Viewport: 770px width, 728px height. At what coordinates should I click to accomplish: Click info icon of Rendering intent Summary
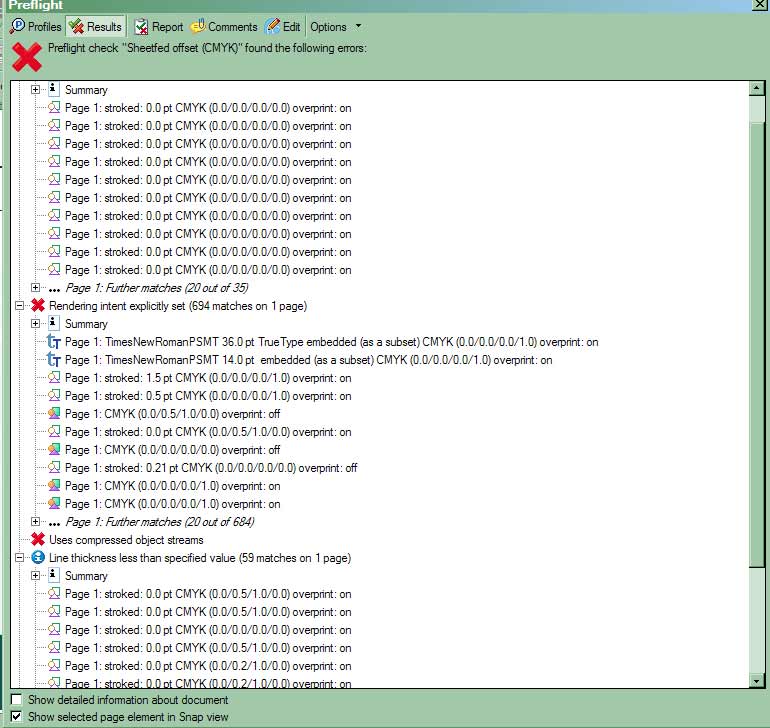(54, 323)
